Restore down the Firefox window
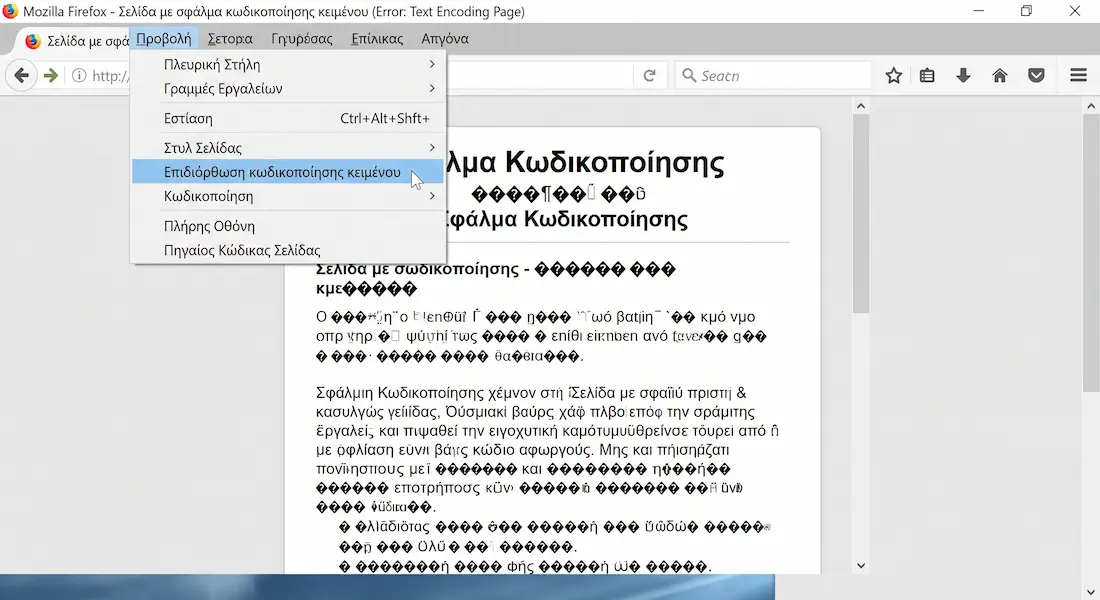The width and height of the screenshot is (1100, 600). tap(1026, 11)
